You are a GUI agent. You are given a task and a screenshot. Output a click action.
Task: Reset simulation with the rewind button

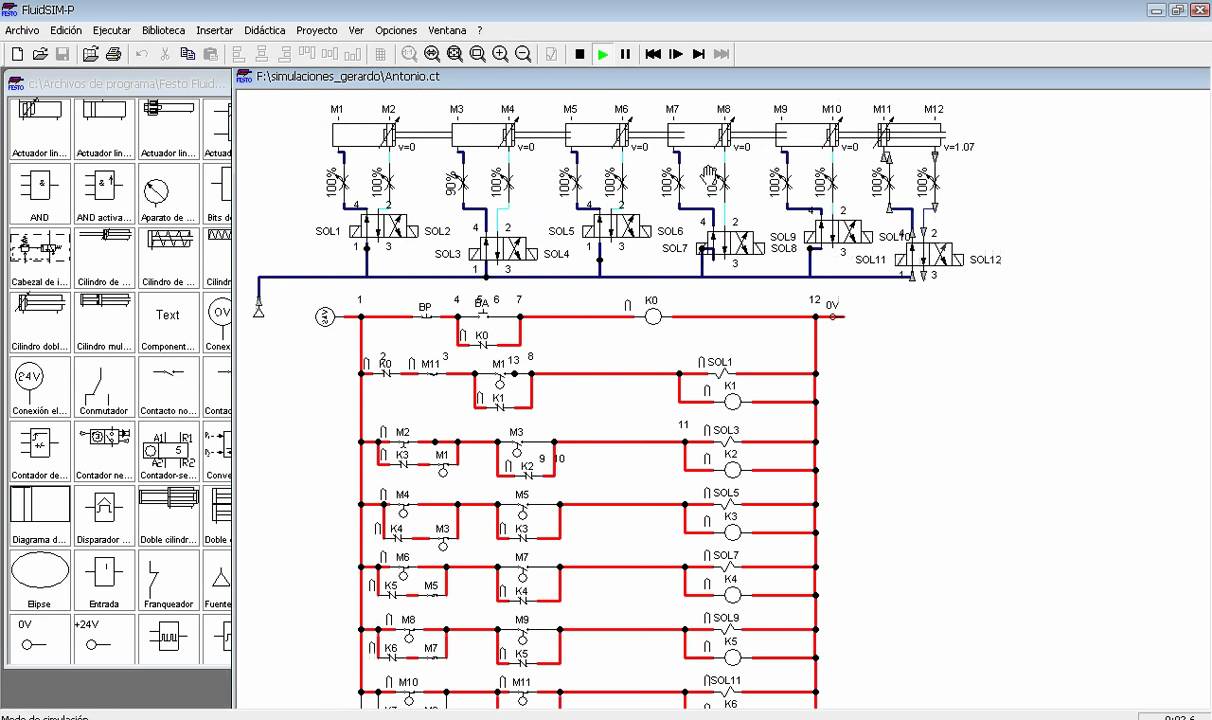(x=653, y=54)
